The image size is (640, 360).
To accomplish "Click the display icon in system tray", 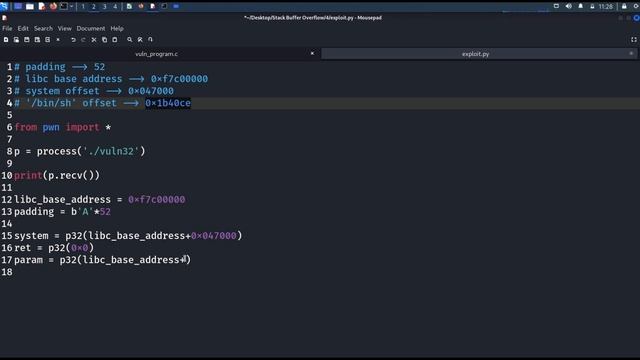I will coord(556,6).
